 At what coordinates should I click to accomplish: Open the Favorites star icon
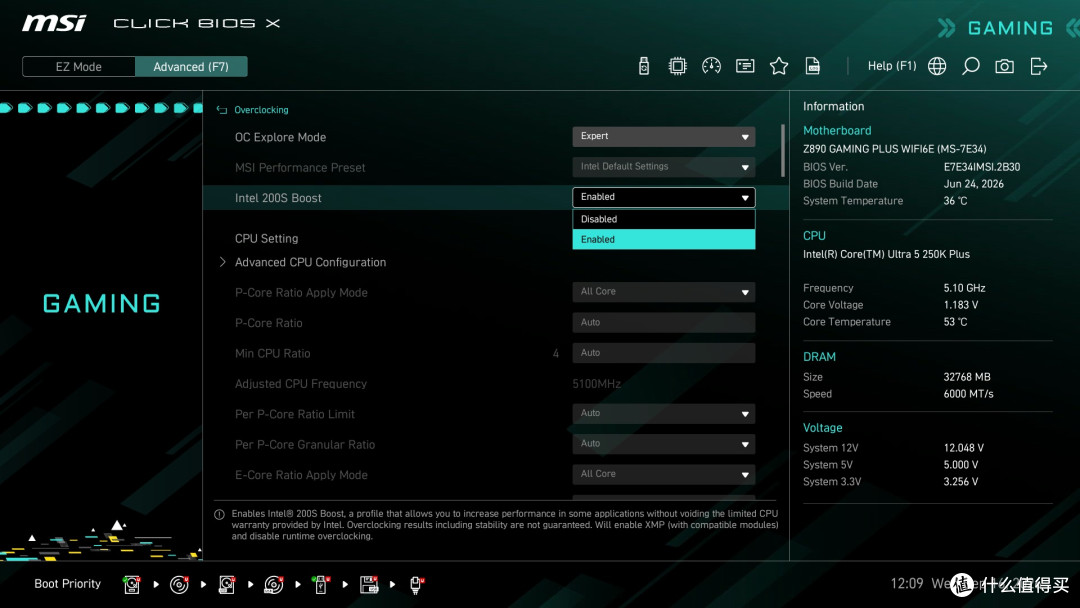click(778, 66)
